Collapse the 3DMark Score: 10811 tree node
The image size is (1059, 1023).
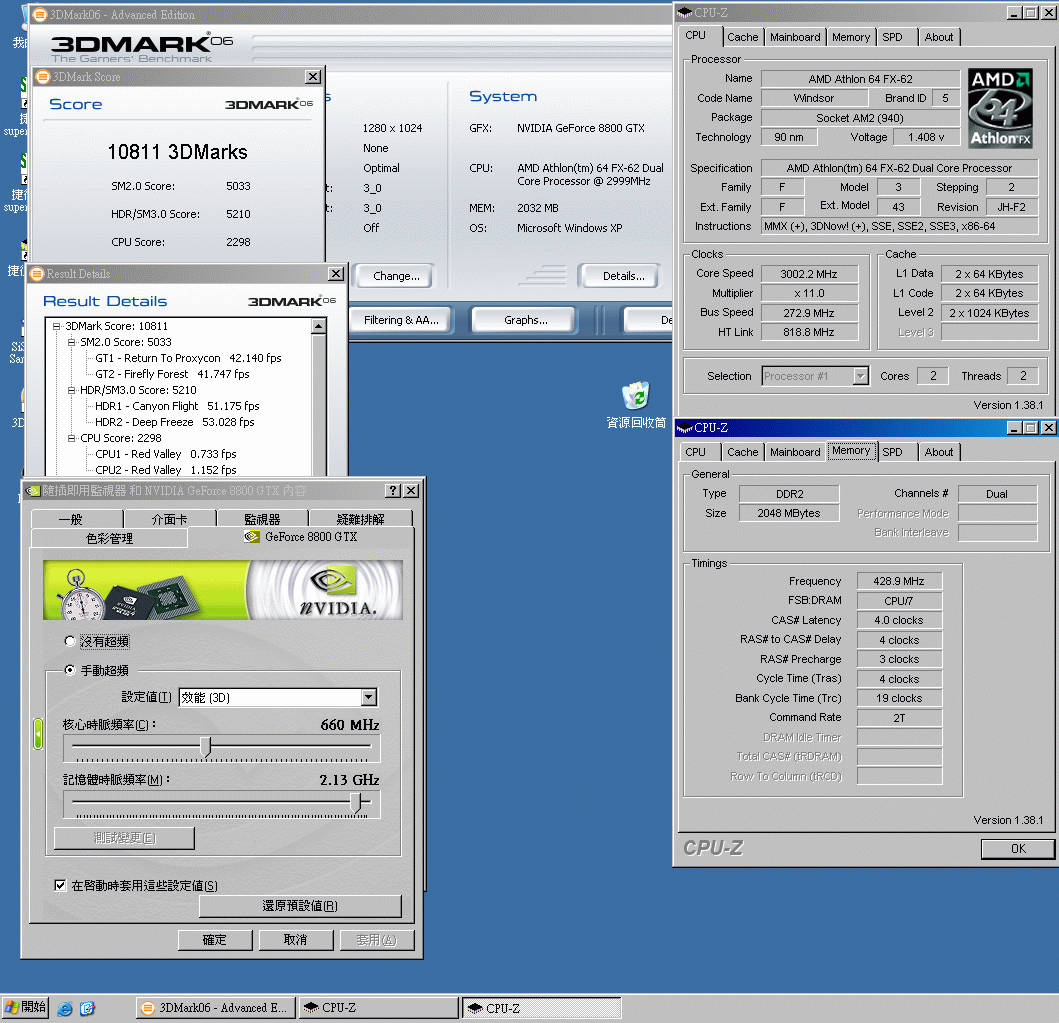57,326
